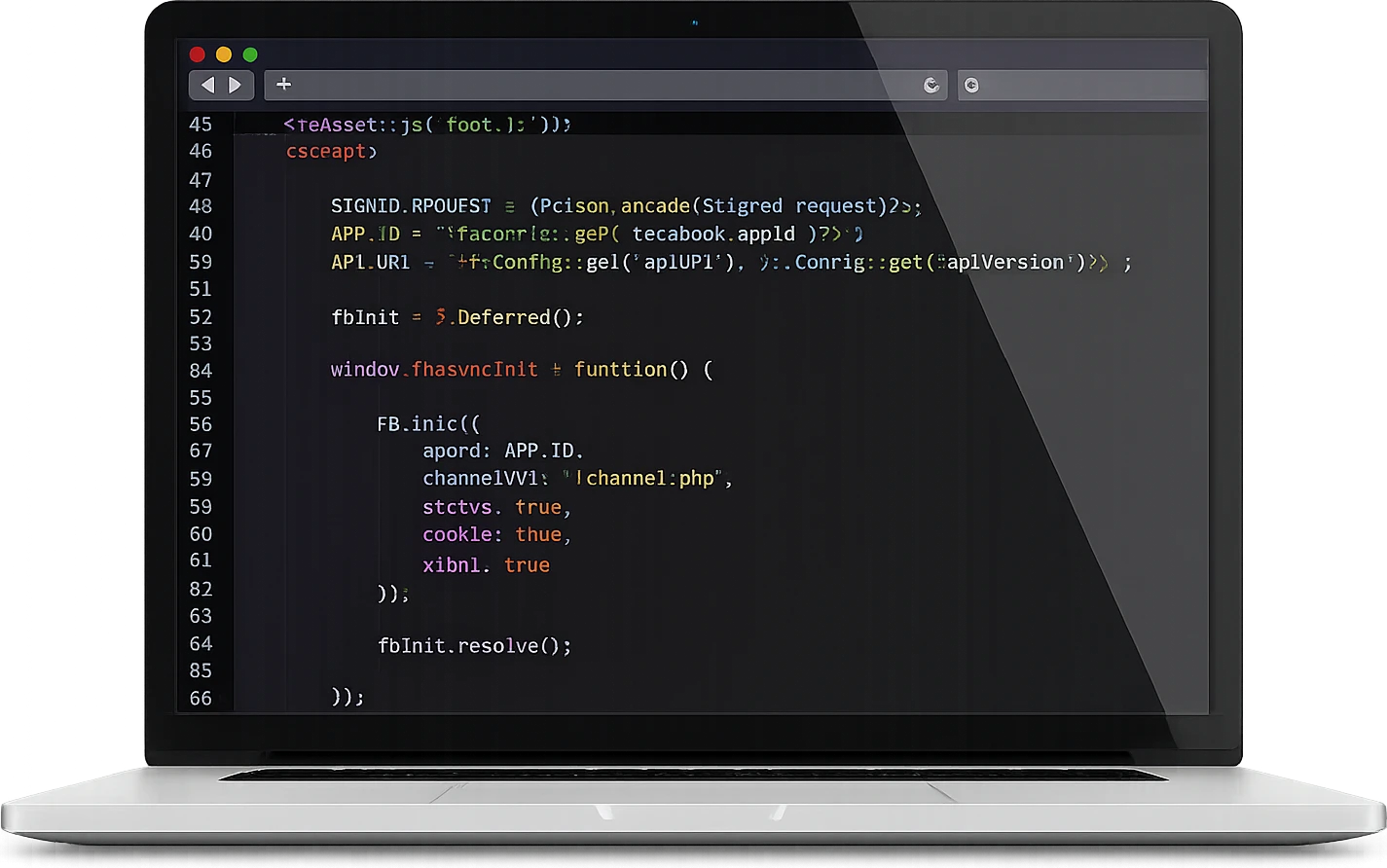The height and width of the screenshot is (868, 1387).
Task: Reload the page from the address bar icon
Action: pyautogui.click(x=931, y=86)
